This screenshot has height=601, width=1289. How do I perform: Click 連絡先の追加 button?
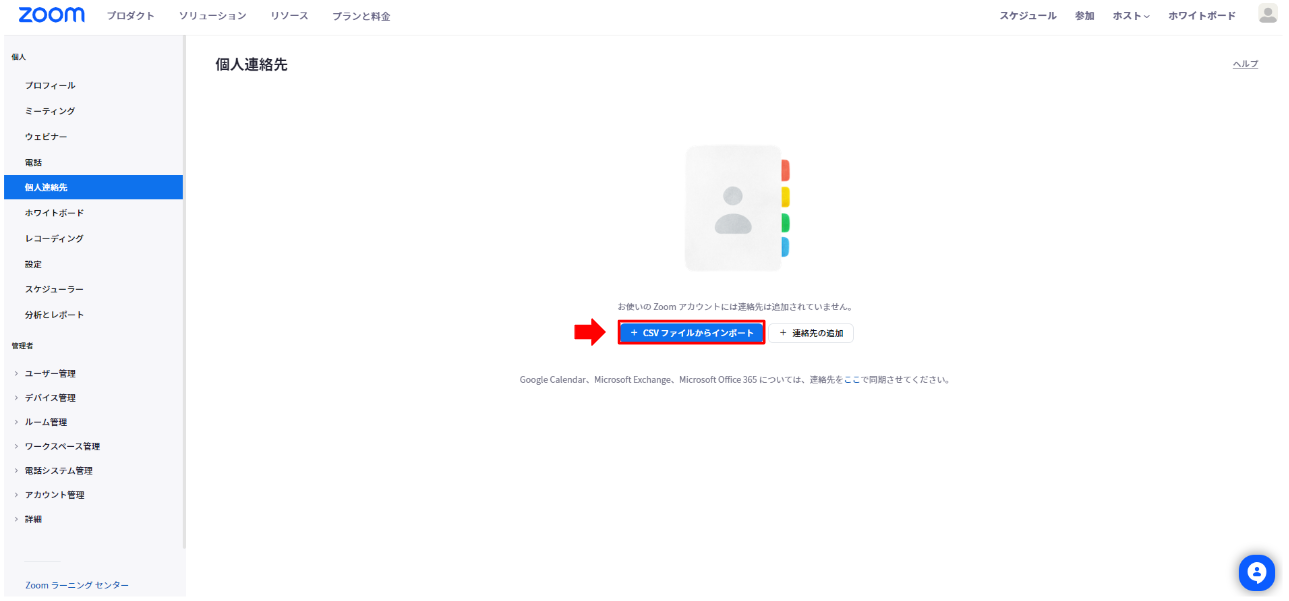[811, 333]
